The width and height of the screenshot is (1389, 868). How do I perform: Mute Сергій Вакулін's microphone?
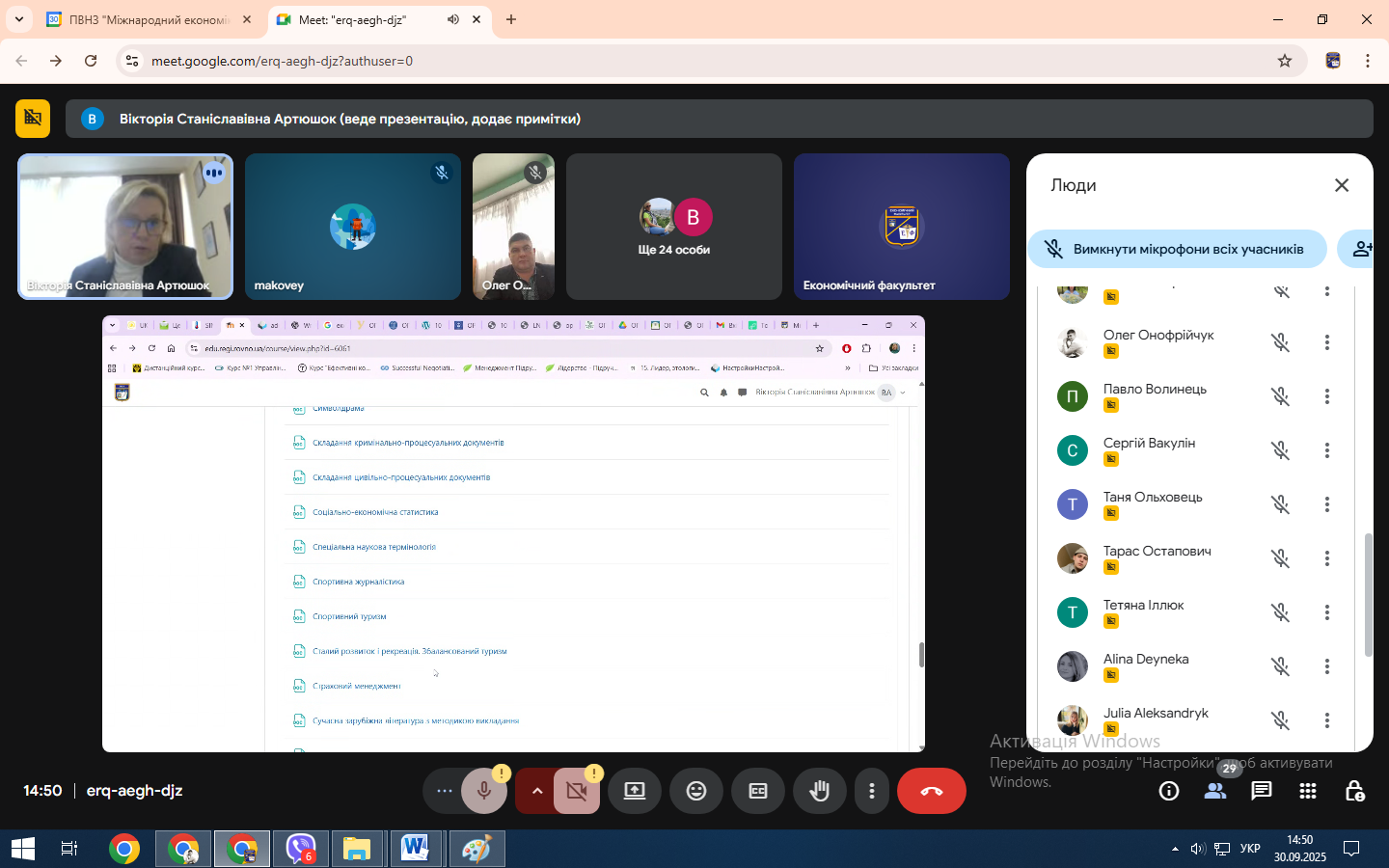(1280, 450)
